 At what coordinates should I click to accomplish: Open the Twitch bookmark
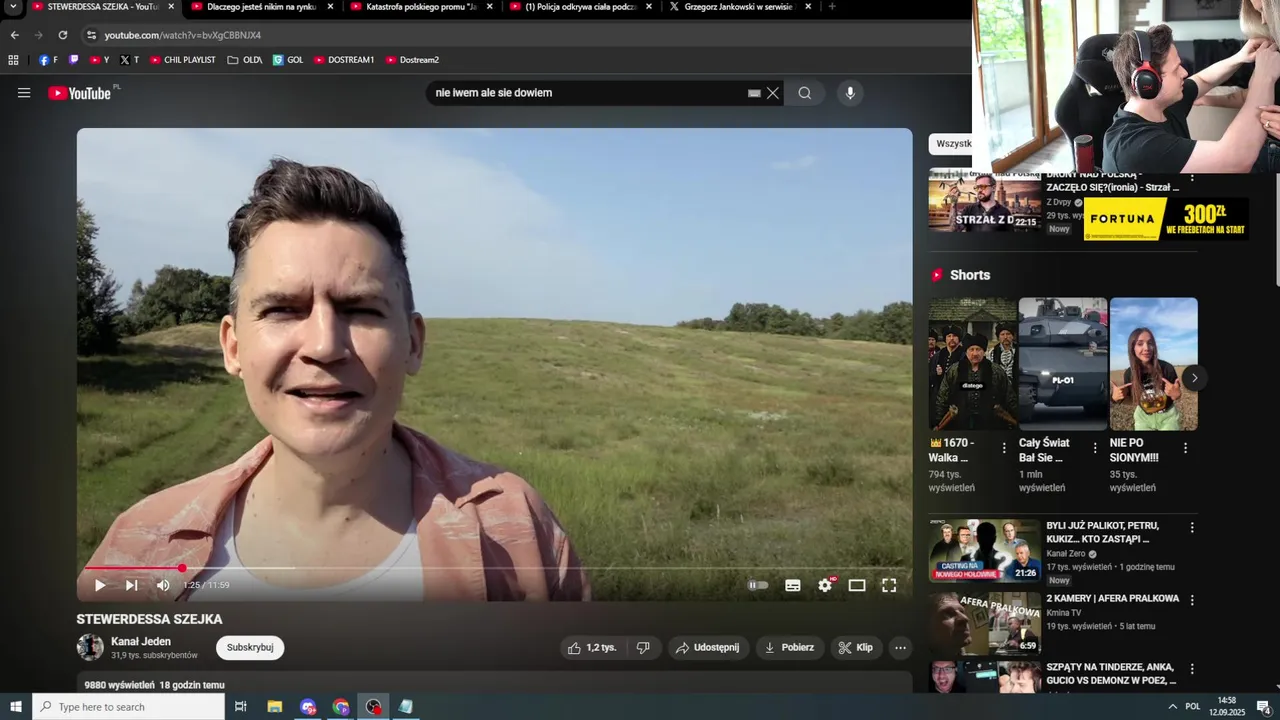pyautogui.click(x=73, y=60)
